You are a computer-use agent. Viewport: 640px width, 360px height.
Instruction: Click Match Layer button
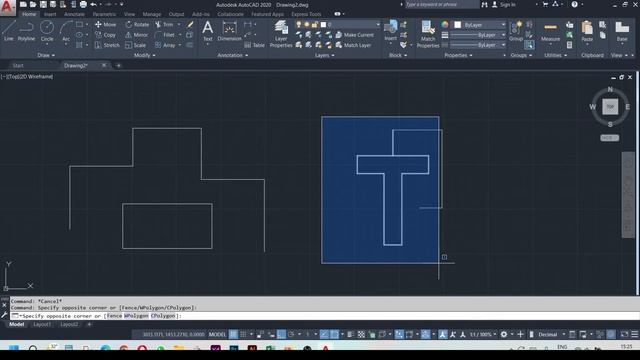(353, 45)
